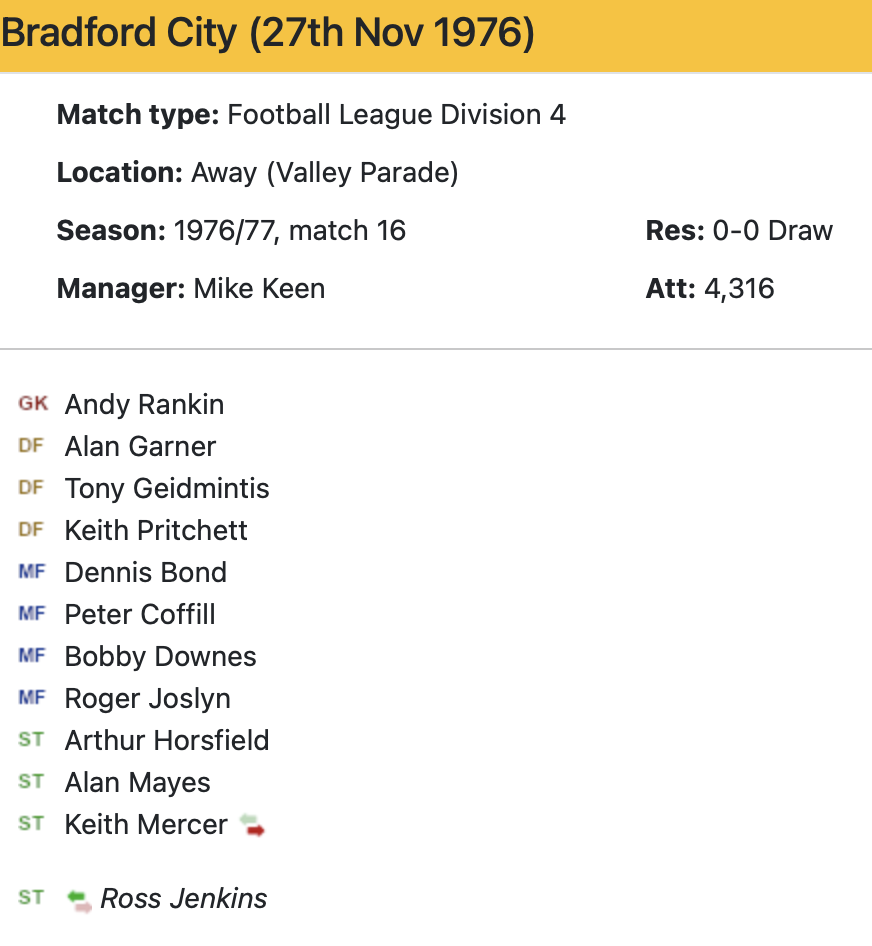This screenshot has width=872, height=946.
Task: Click substituted-off arrows icon next to Keith Mercer
Action: click(252, 826)
